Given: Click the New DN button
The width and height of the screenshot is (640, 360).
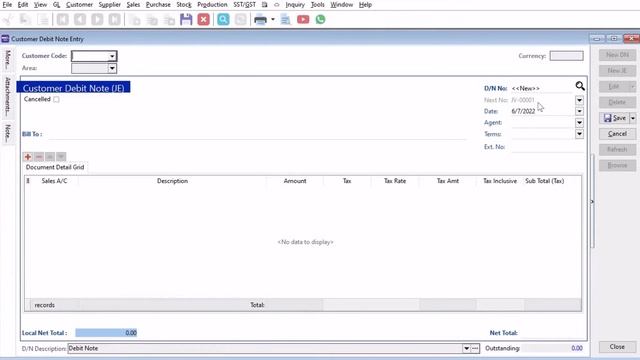Looking at the screenshot, I should (617, 55).
